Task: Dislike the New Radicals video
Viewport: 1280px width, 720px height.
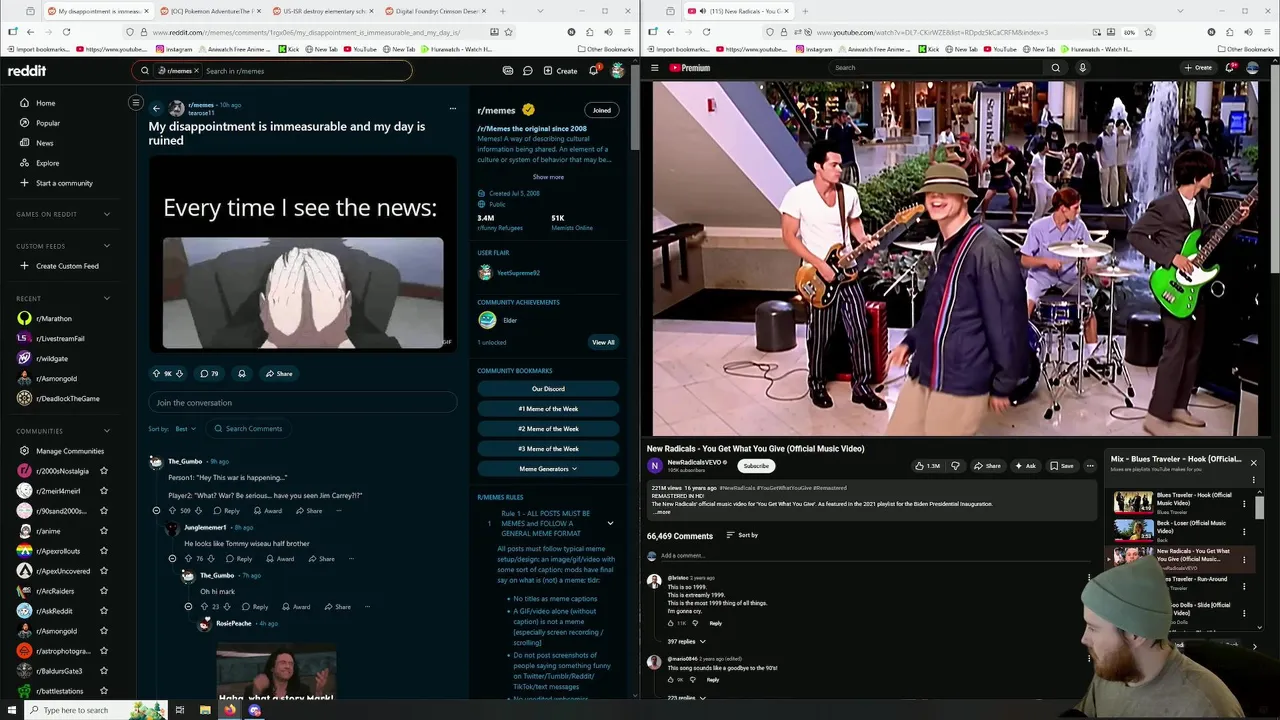Action: pyautogui.click(x=955, y=466)
